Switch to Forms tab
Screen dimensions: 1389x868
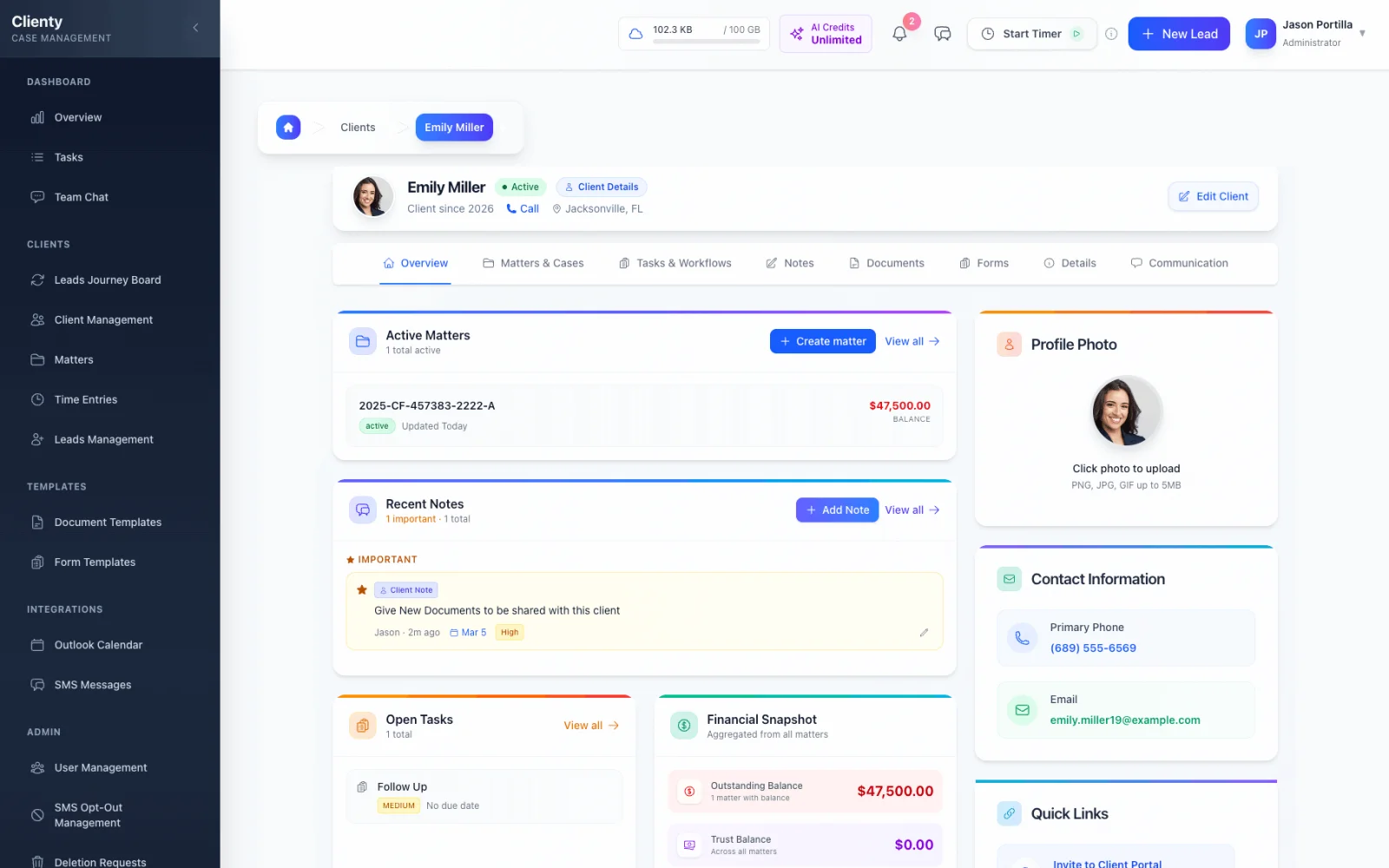[x=984, y=263]
